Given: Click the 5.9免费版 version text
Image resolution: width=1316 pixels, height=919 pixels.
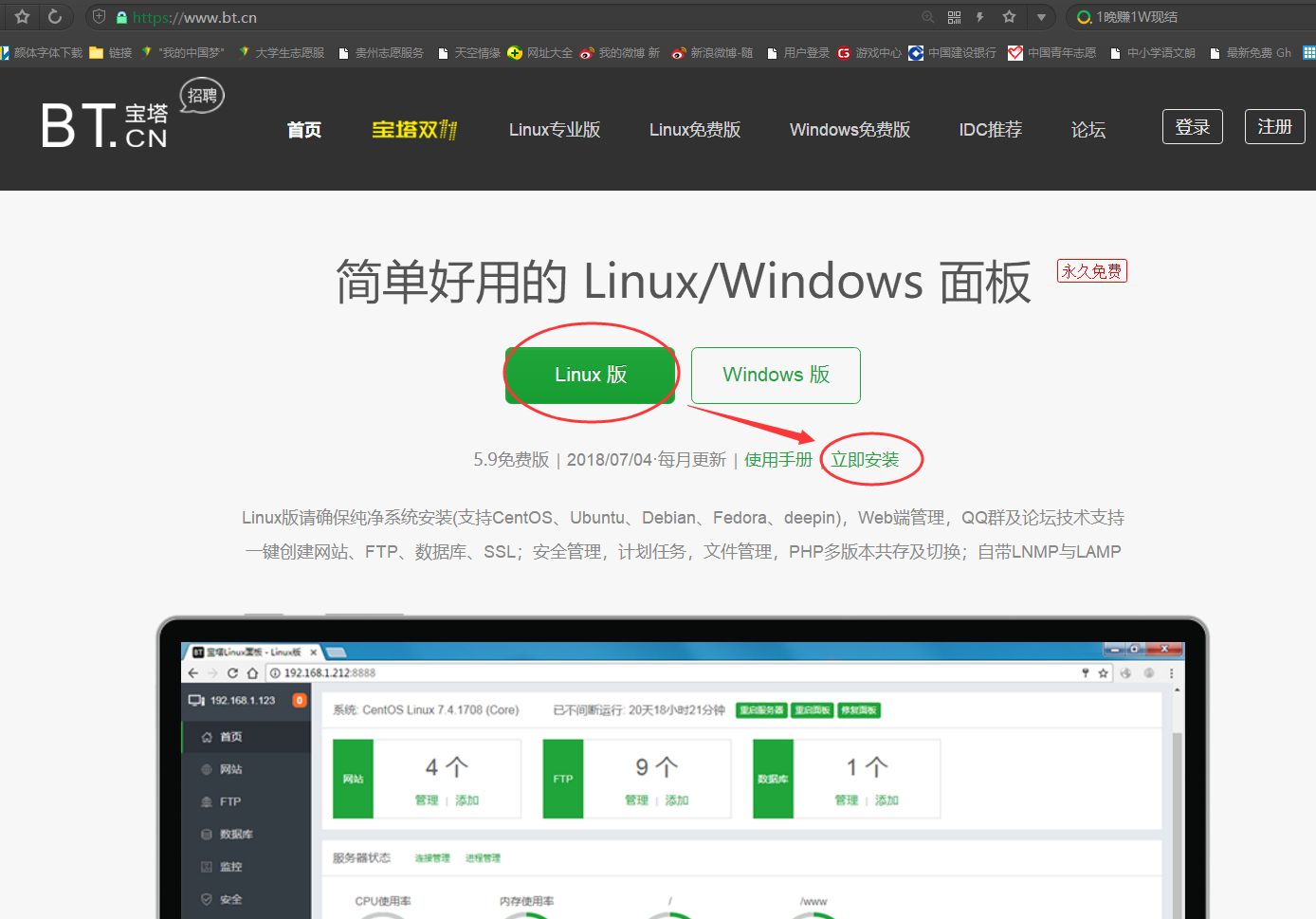Looking at the screenshot, I should pyautogui.click(x=511, y=460).
